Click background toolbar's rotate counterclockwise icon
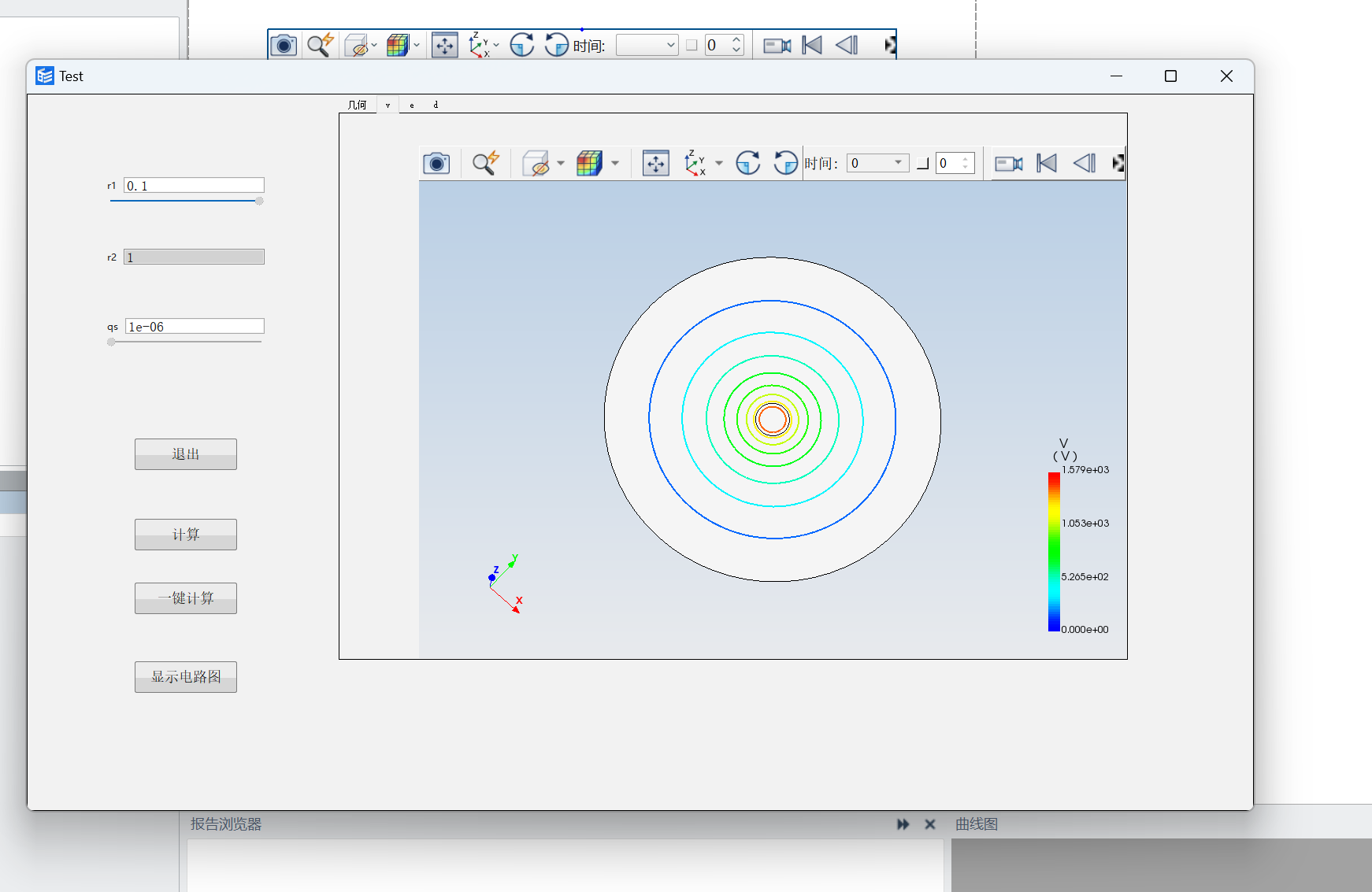The image size is (1372, 892). point(556,45)
